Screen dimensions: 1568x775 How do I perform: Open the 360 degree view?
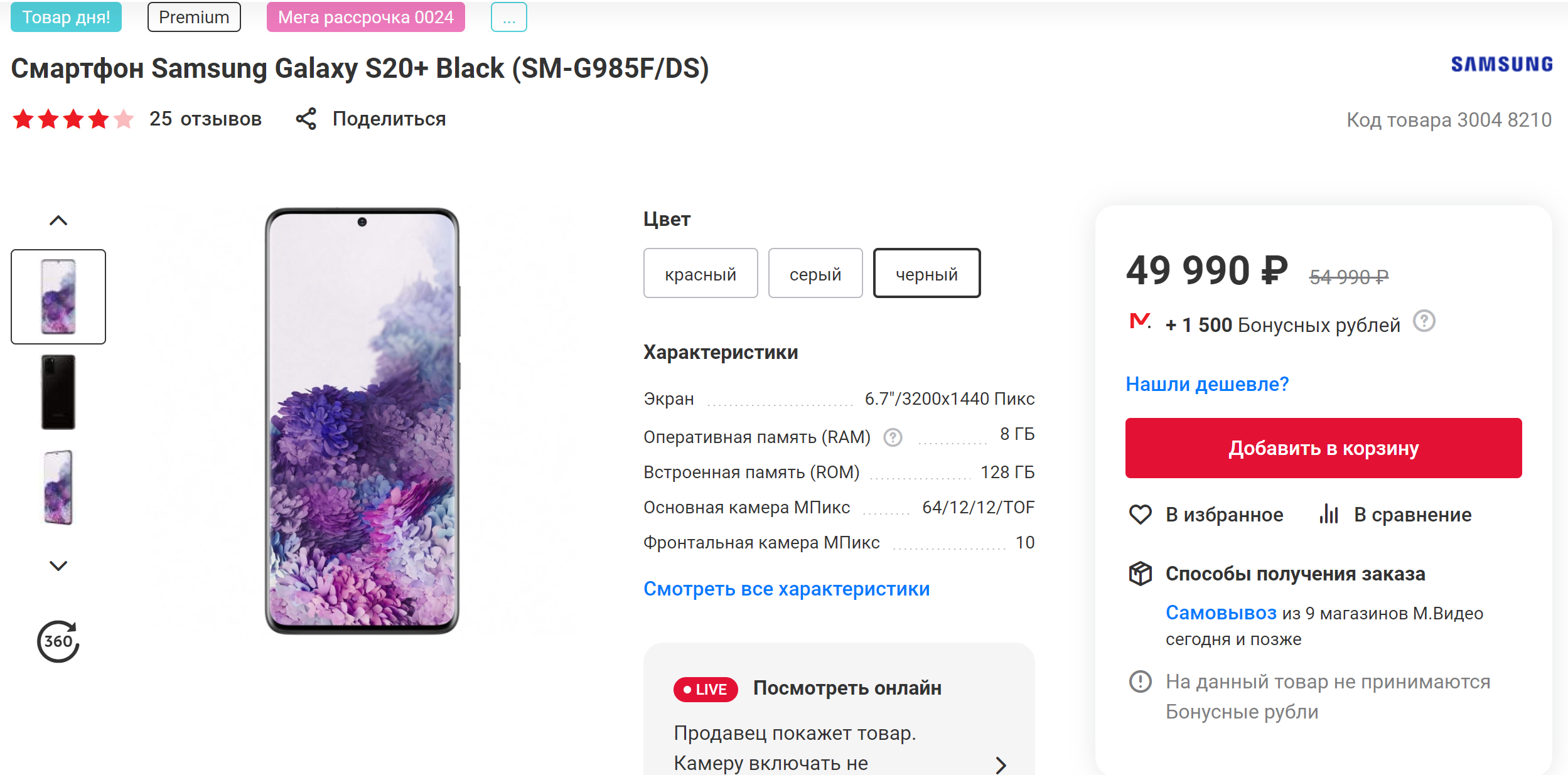[x=58, y=641]
